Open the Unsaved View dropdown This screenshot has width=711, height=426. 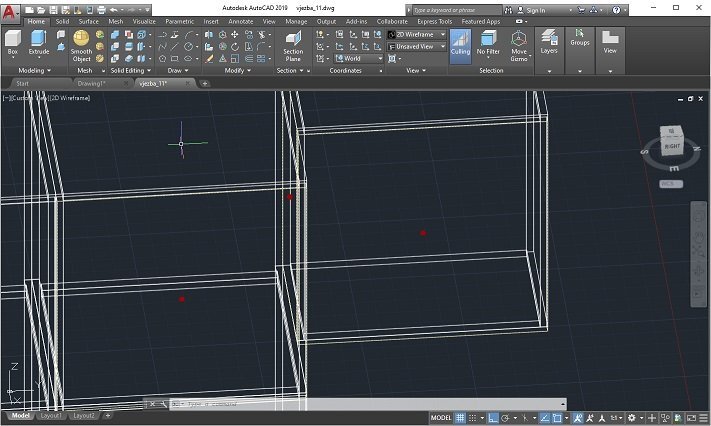point(416,47)
